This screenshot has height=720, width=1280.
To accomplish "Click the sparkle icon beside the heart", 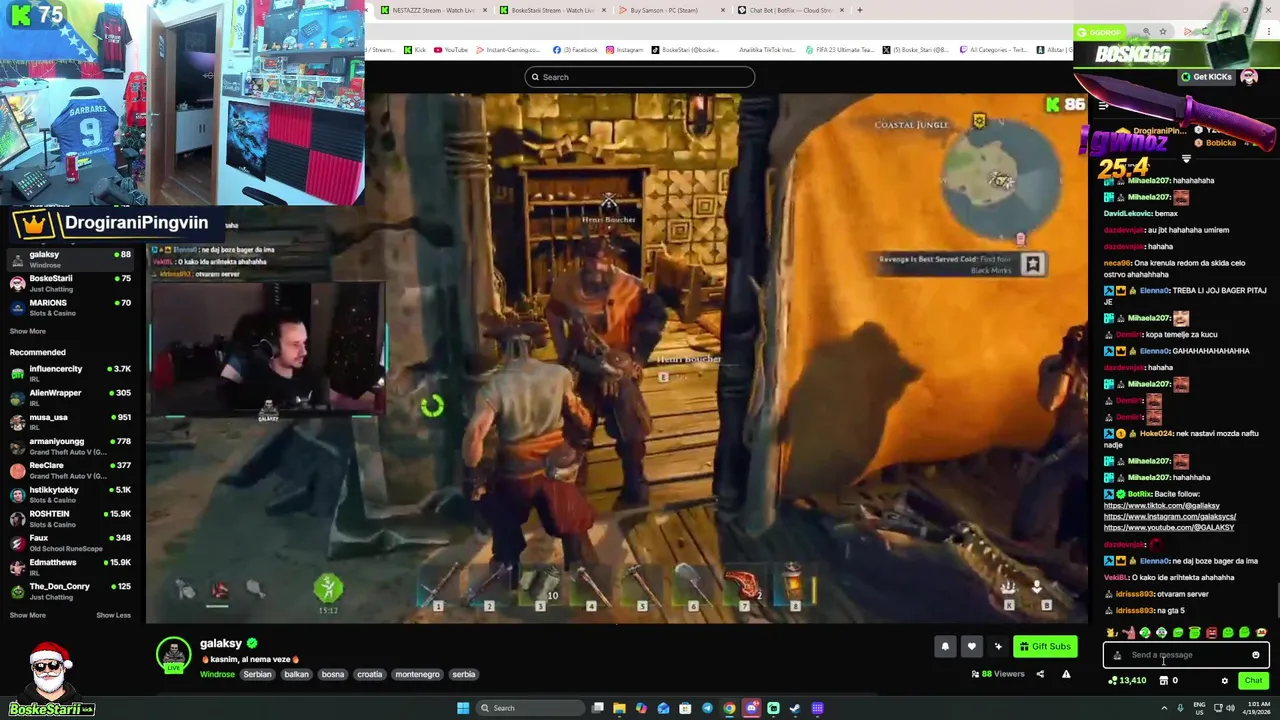I will click(x=998, y=647).
